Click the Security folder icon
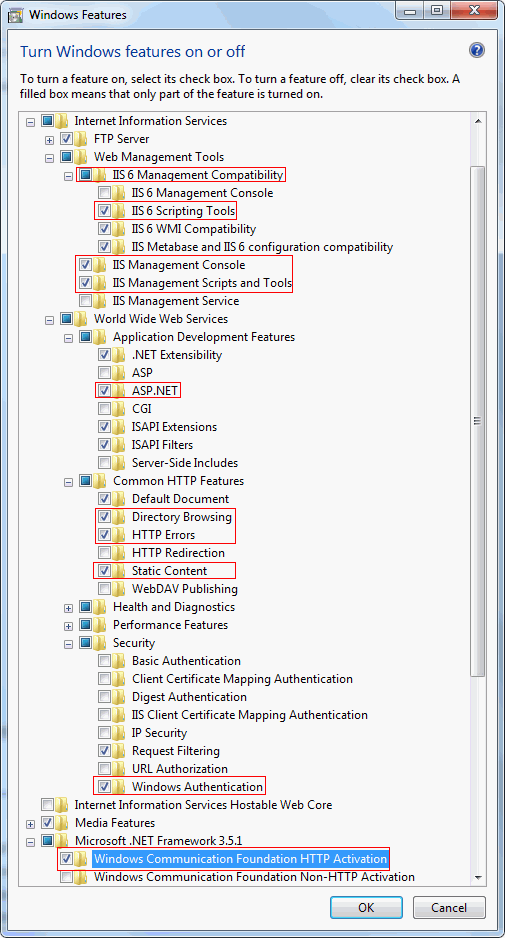The image size is (505, 938). (100, 642)
